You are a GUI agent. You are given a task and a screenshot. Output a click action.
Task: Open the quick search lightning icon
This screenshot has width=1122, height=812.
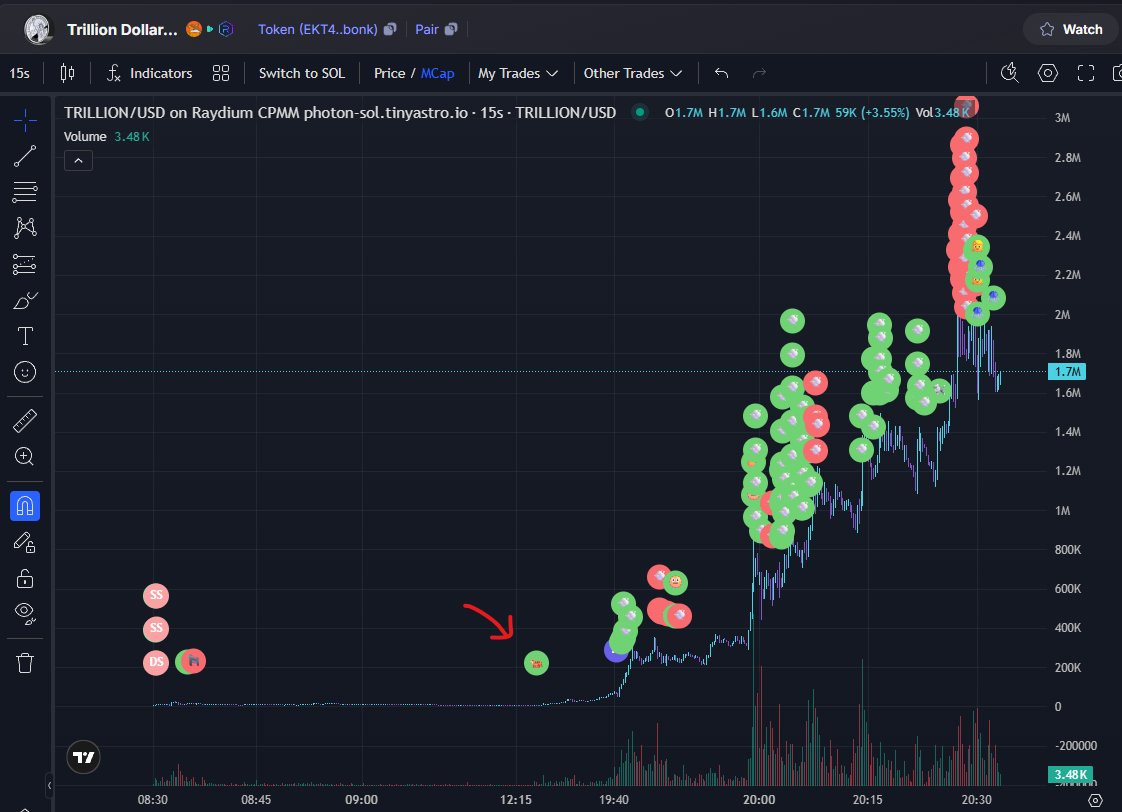(1010, 73)
